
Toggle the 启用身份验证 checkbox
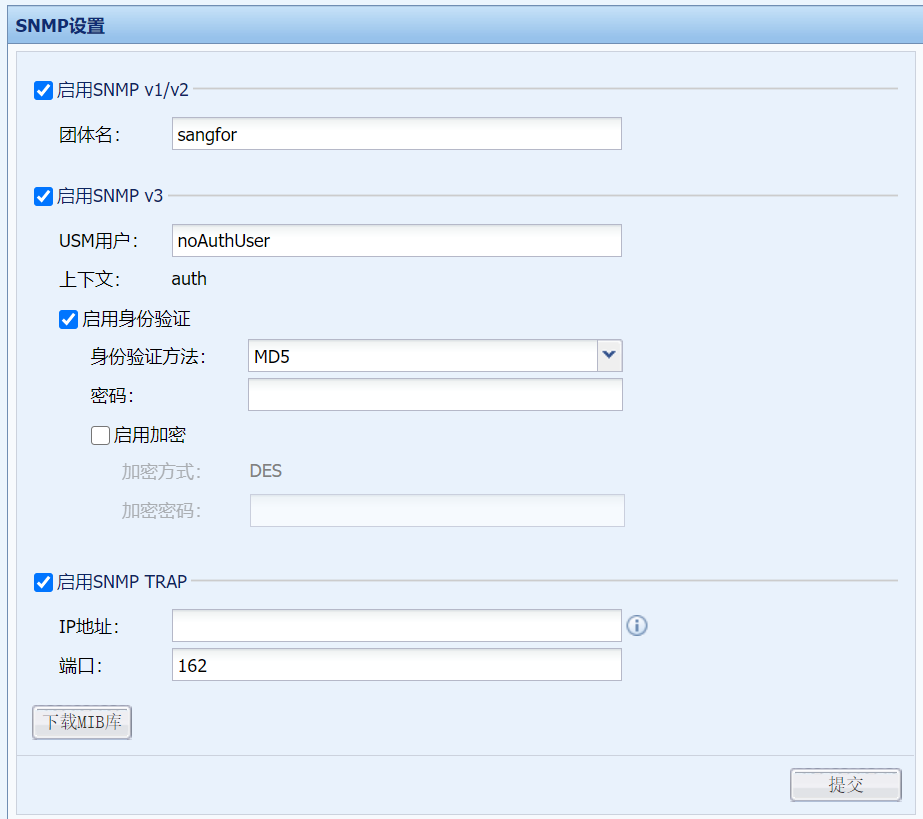point(67,319)
